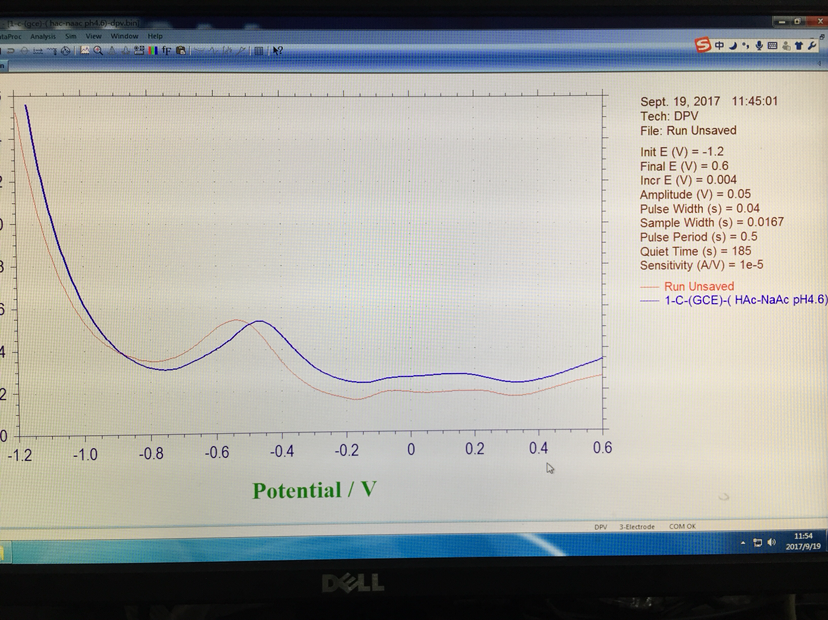Screen dimensions: 828x620
Task: Click the Tech: DPV text
Action: pos(669,116)
